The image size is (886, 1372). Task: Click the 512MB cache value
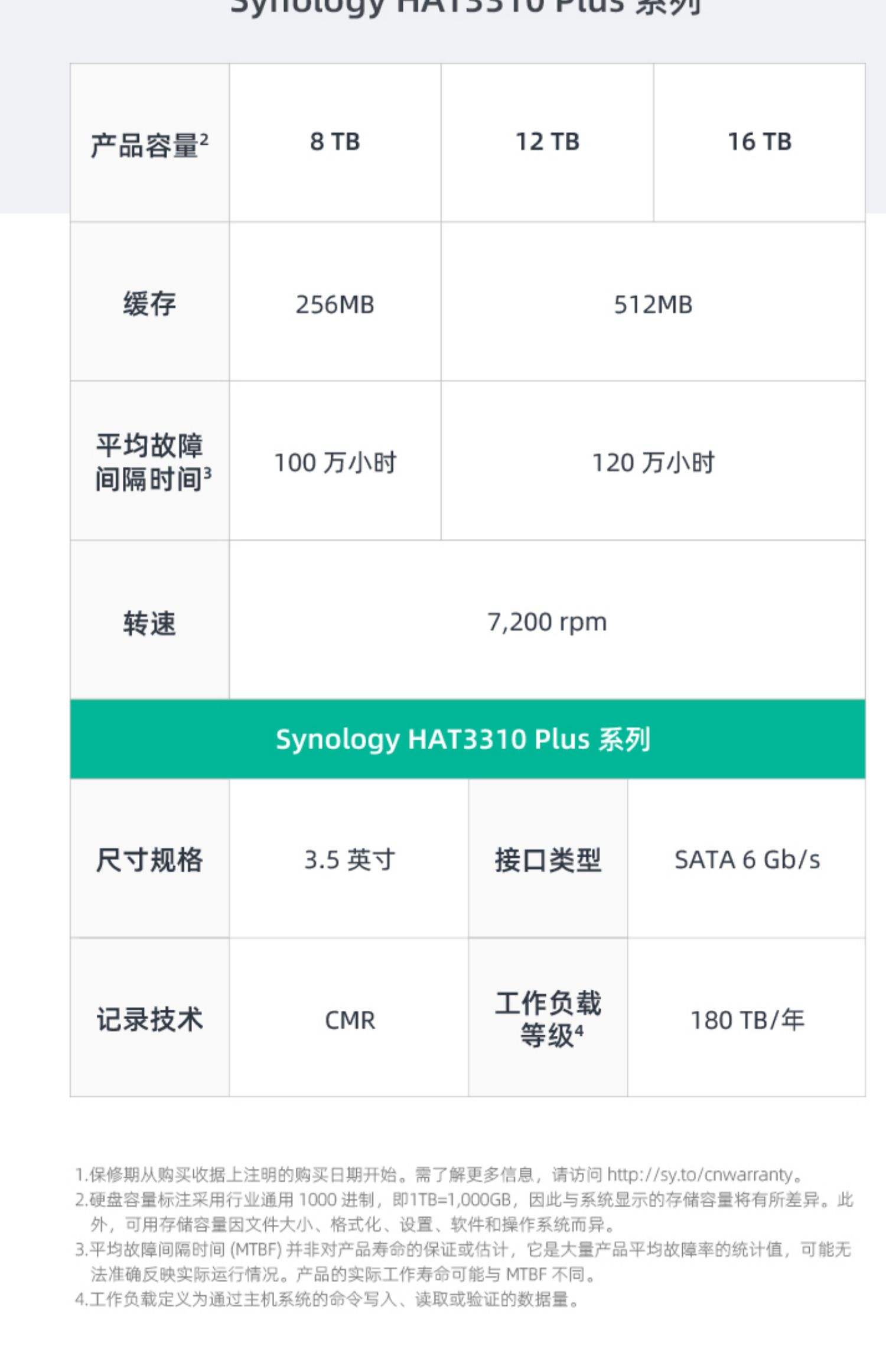click(653, 305)
